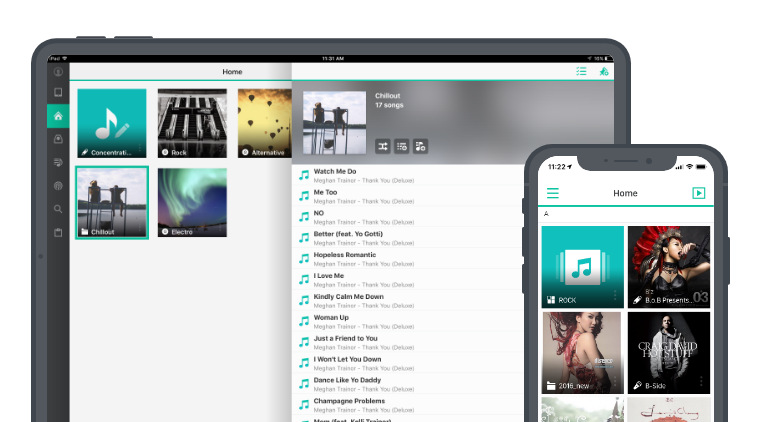Open the Chillout cover art in detail header
The width and height of the screenshot is (762, 422).
coord(334,123)
